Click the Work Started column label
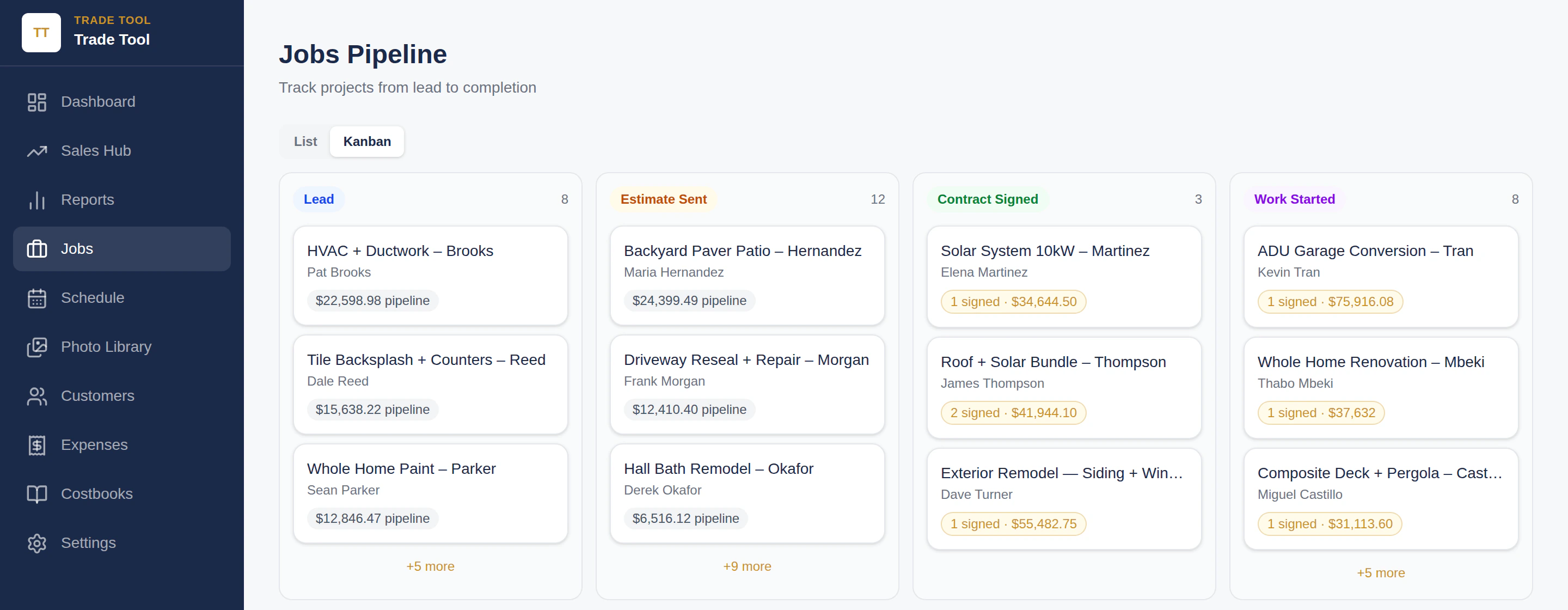The height and width of the screenshot is (610, 1568). pyautogui.click(x=1294, y=199)
